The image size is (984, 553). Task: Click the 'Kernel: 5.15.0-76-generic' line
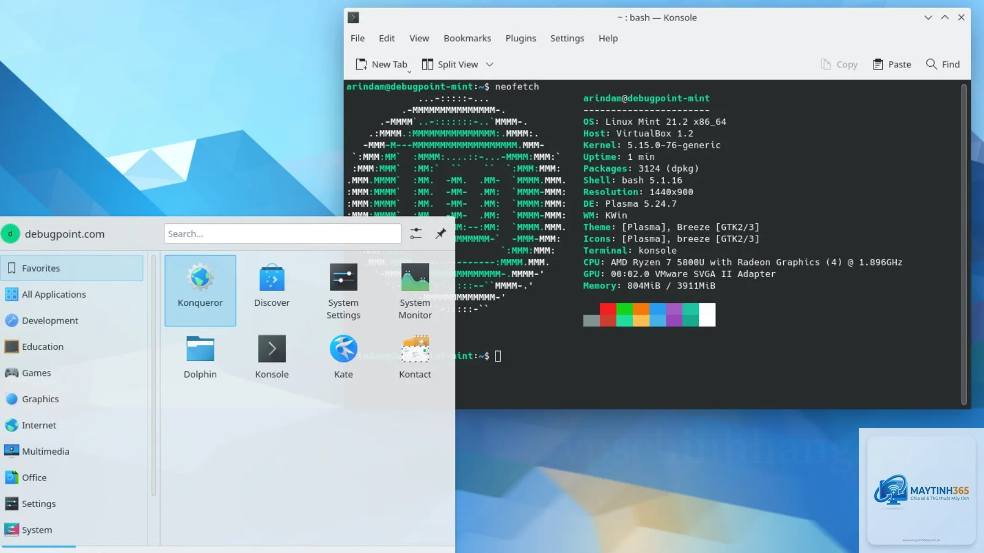(x=652, y=145)
